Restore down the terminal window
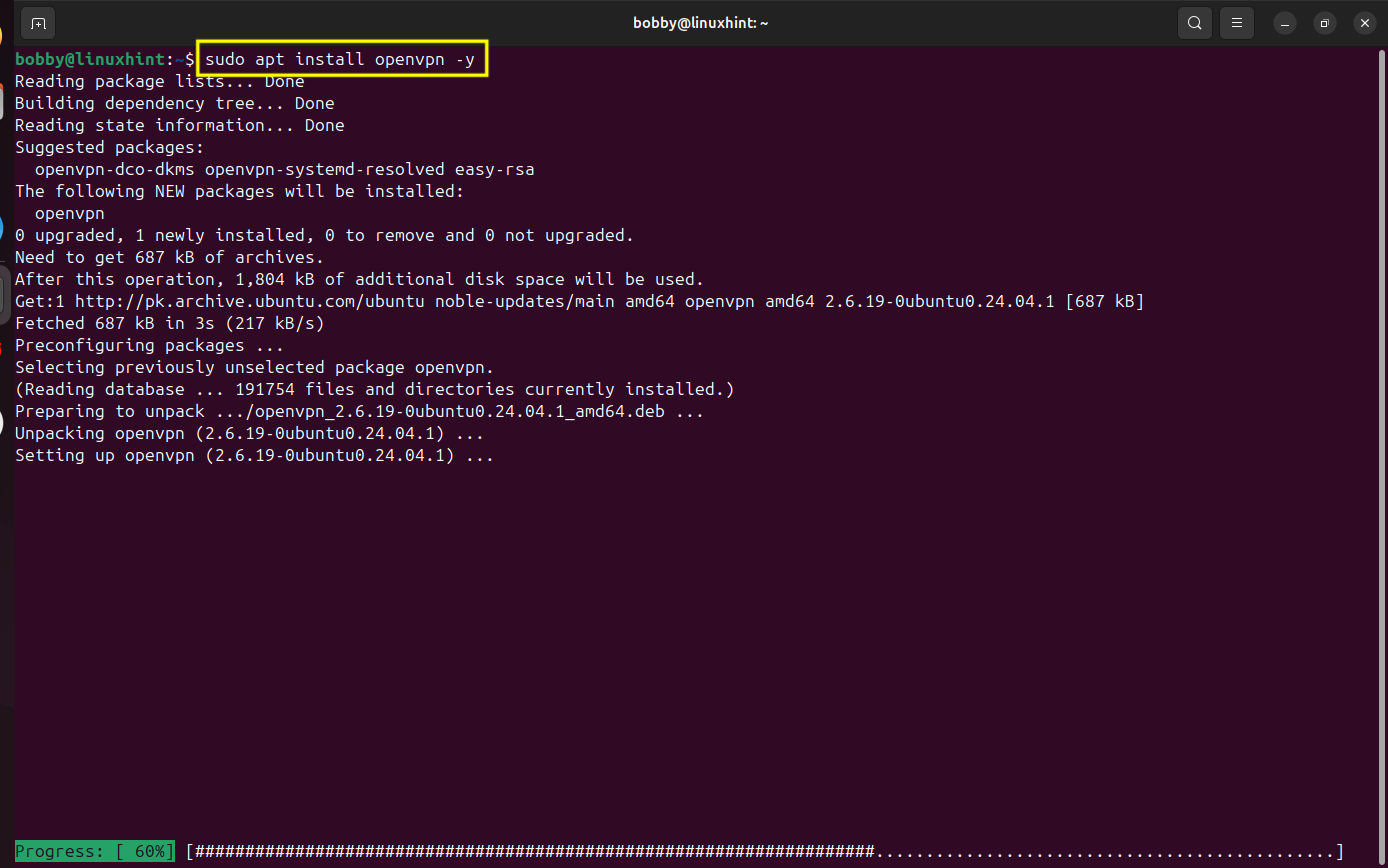Screen dimensions: 1388x868 [x=1324, y=23]
